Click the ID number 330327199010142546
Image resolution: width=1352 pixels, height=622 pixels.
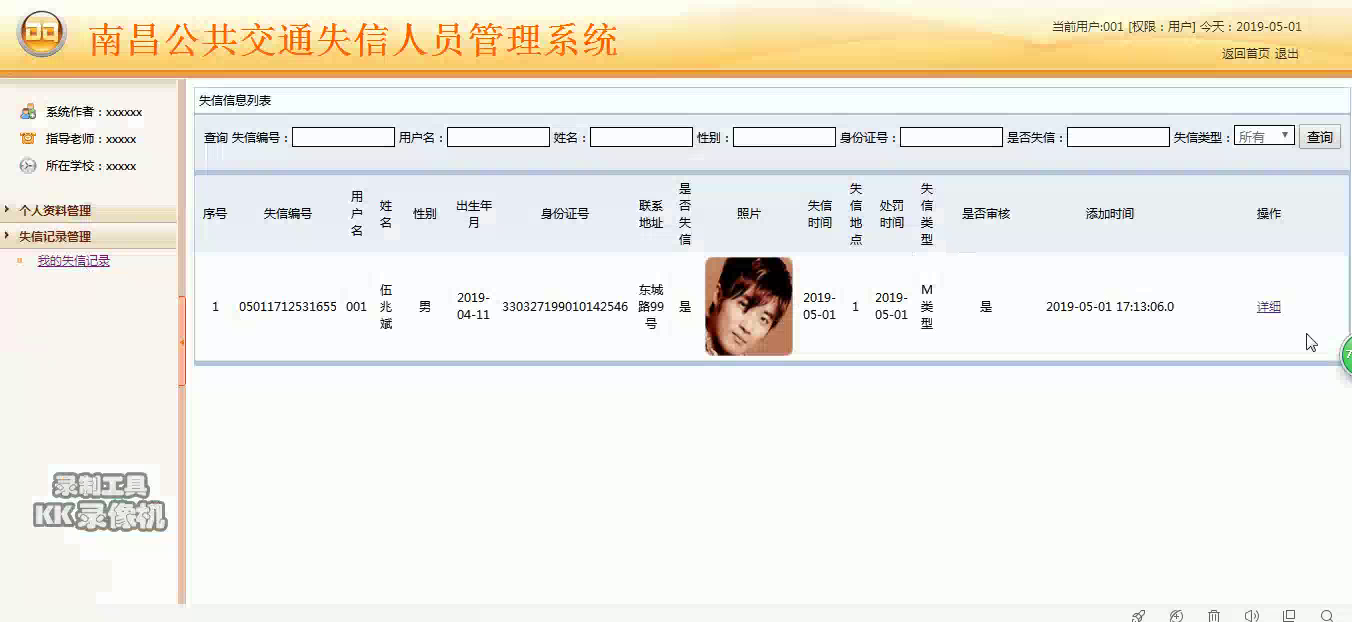coord(565,307)
